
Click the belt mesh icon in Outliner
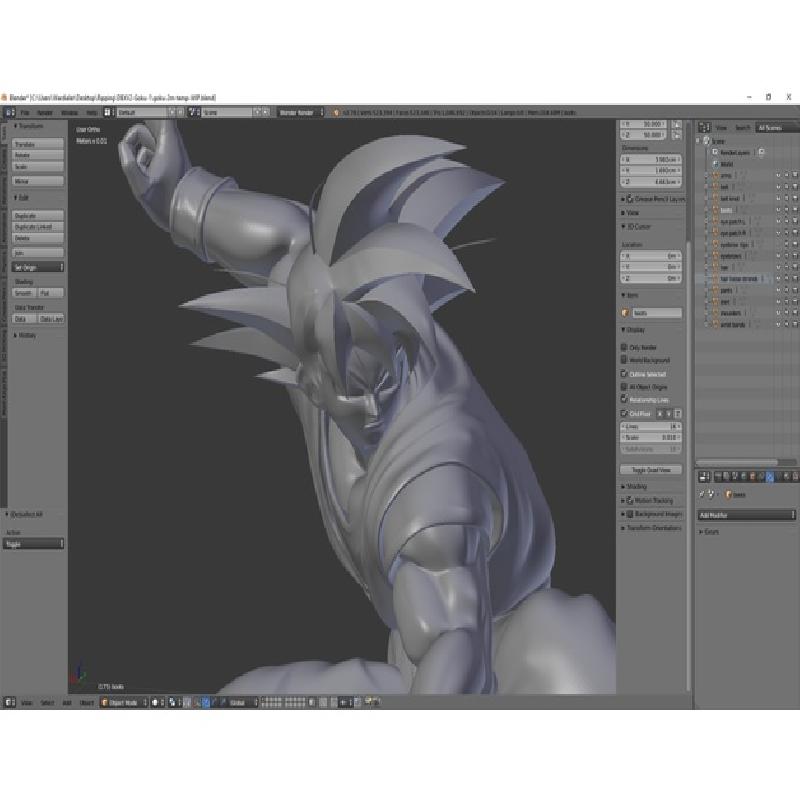click(715, 187)
